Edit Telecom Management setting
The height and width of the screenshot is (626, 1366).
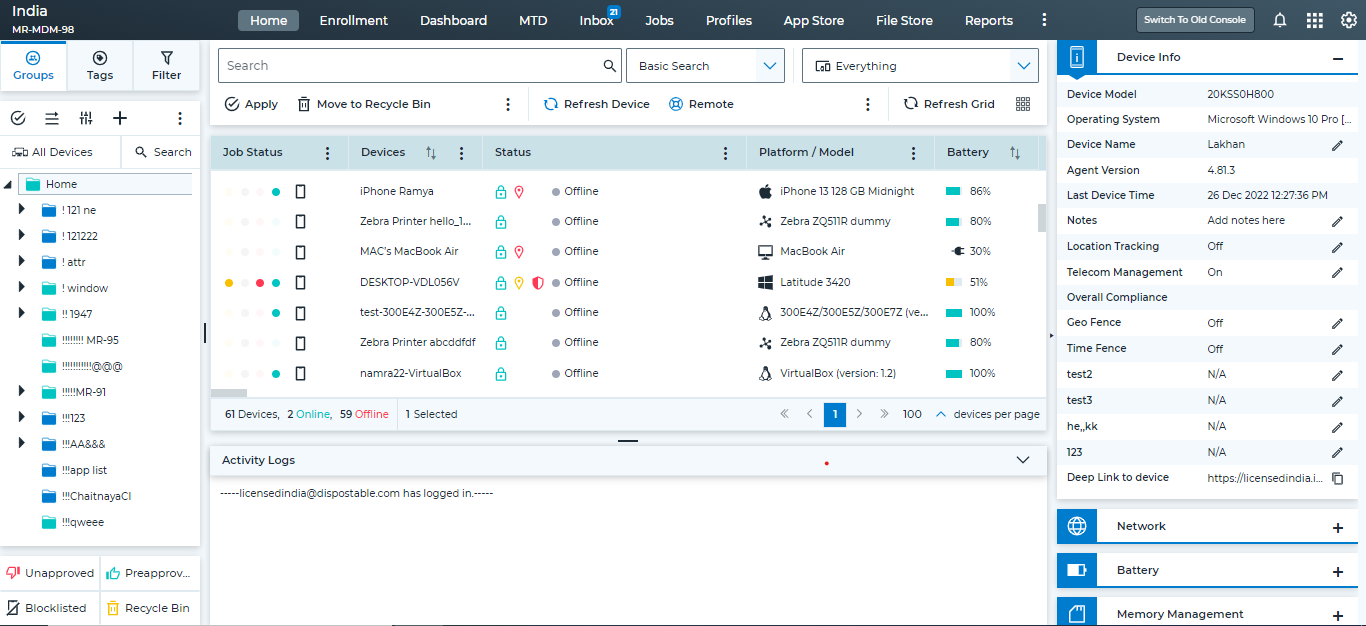[1337, 273]
